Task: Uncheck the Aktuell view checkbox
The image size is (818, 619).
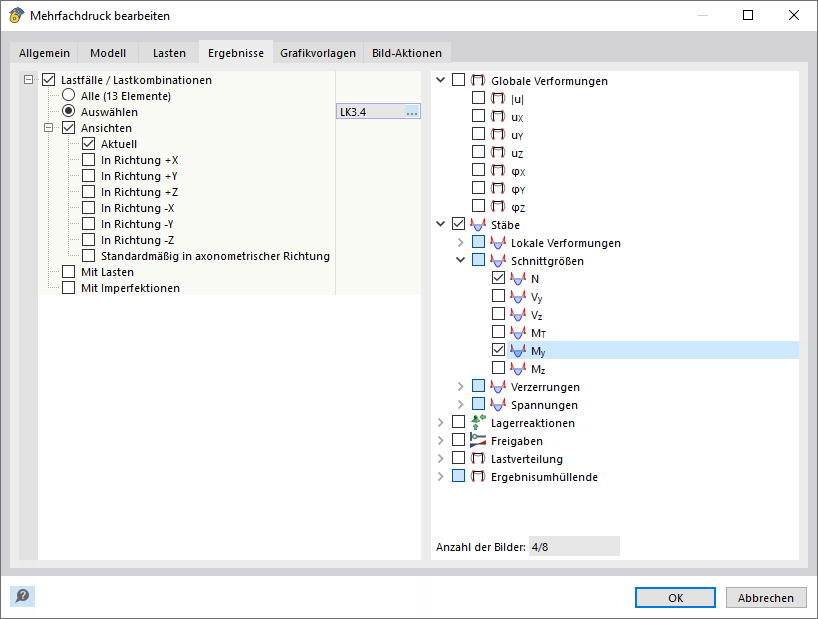Action: pos(89,143)
